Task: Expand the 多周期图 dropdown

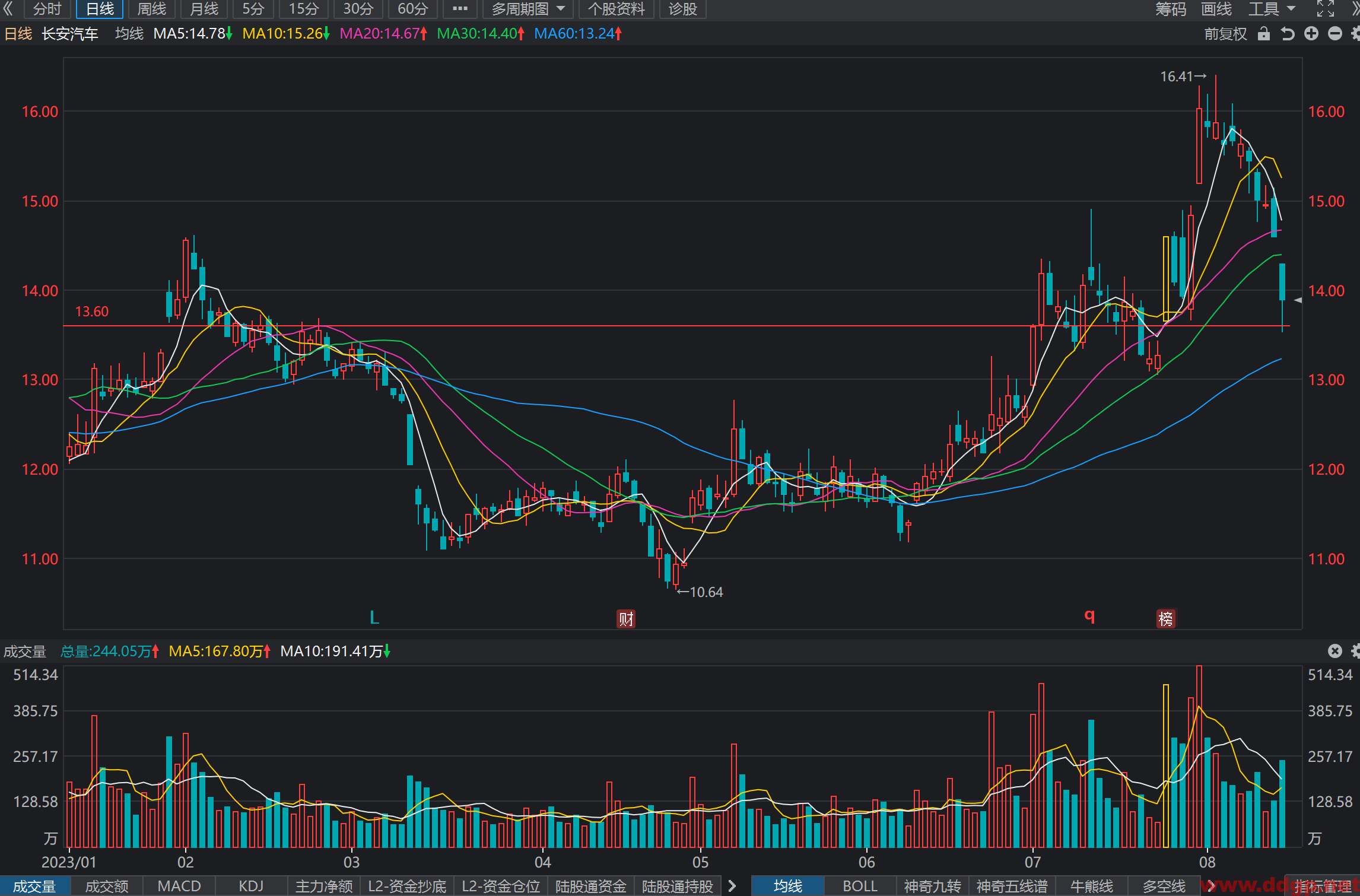Action: tap(528, 9)
